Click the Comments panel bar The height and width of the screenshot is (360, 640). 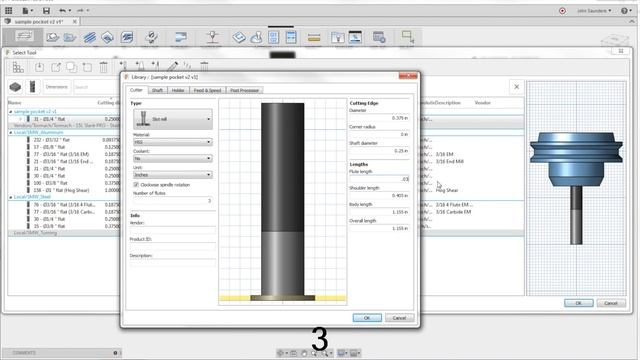[x=62, y=353]
